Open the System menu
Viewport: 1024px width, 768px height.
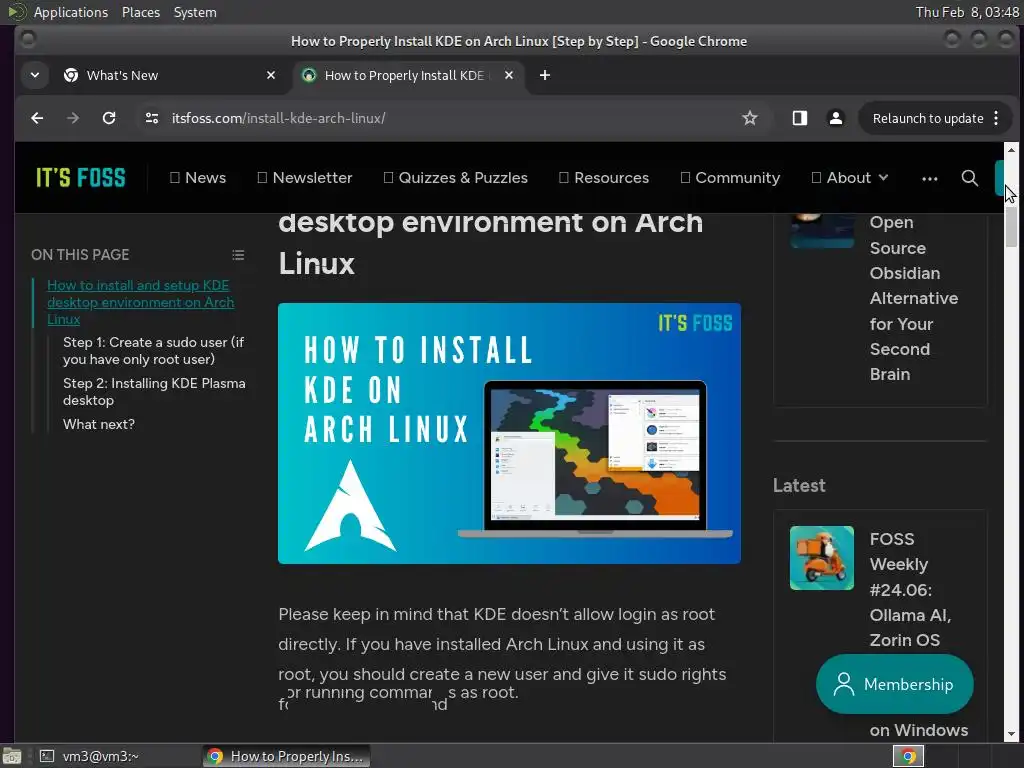195,12
